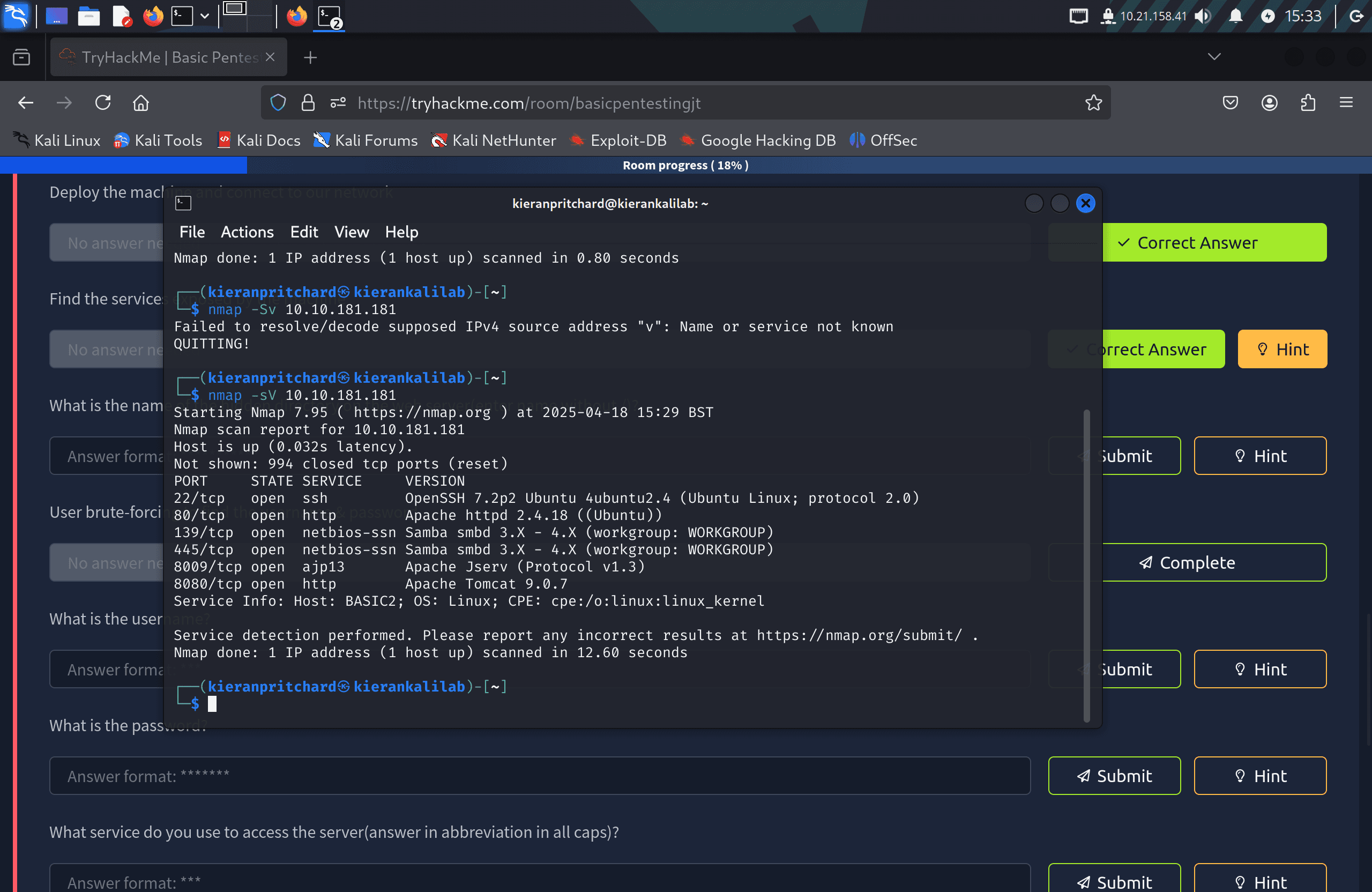Click Hint beside the password question
This screenshot has height=892, width=1372.
tap(1260, 776)
